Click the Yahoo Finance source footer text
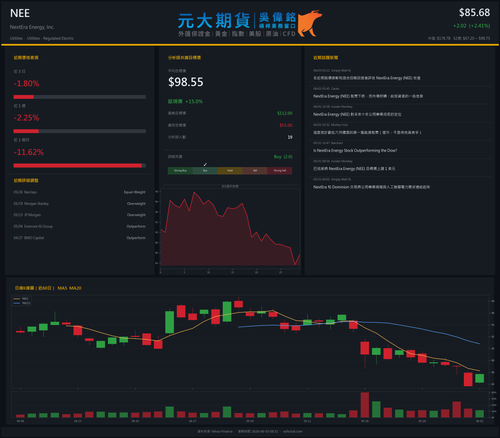 pos(215,431)
